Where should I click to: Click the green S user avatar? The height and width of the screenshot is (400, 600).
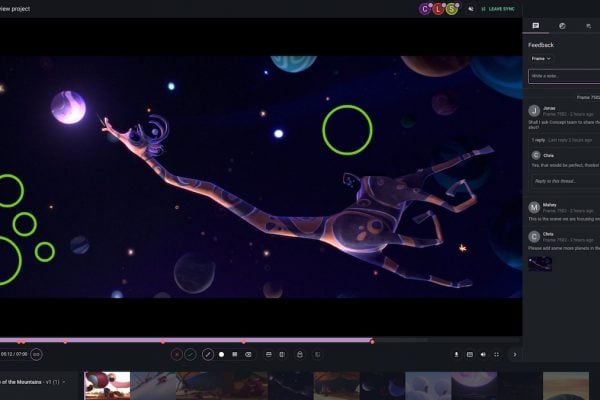[x=452, y=9]
